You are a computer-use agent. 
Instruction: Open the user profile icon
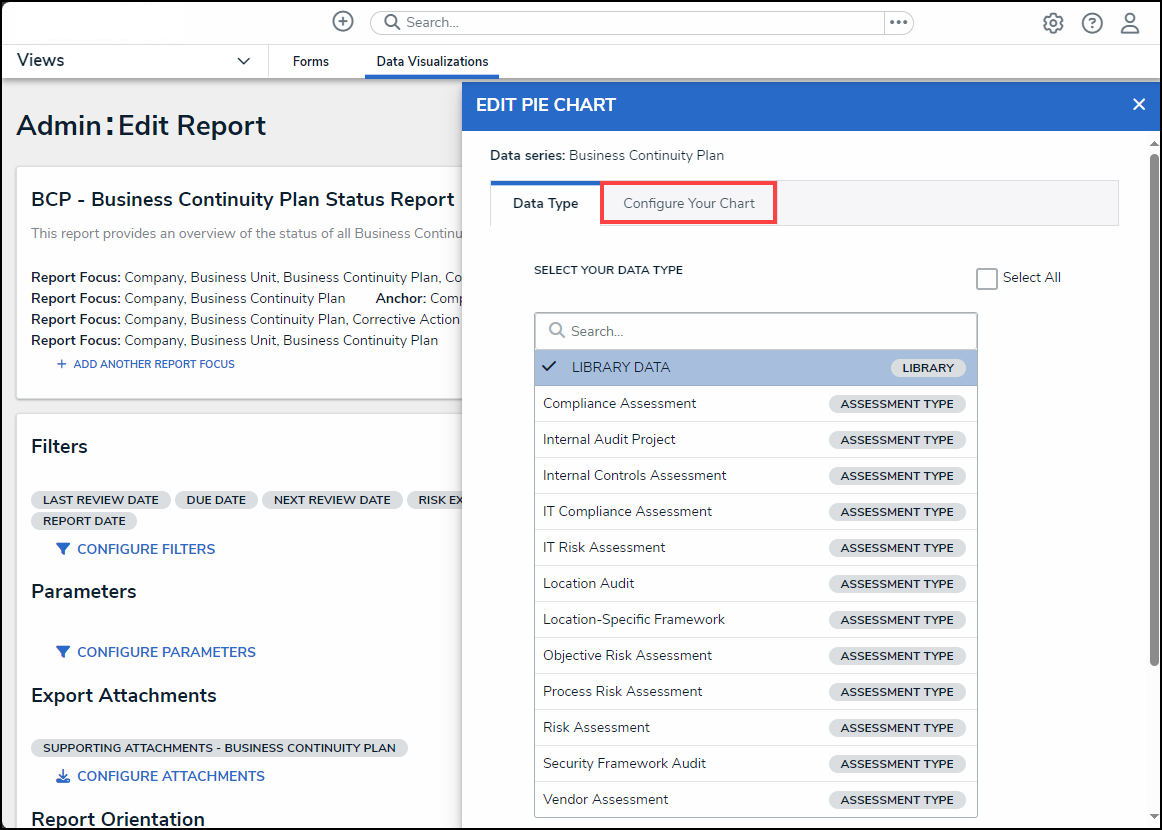click(x=1130, y=23)
